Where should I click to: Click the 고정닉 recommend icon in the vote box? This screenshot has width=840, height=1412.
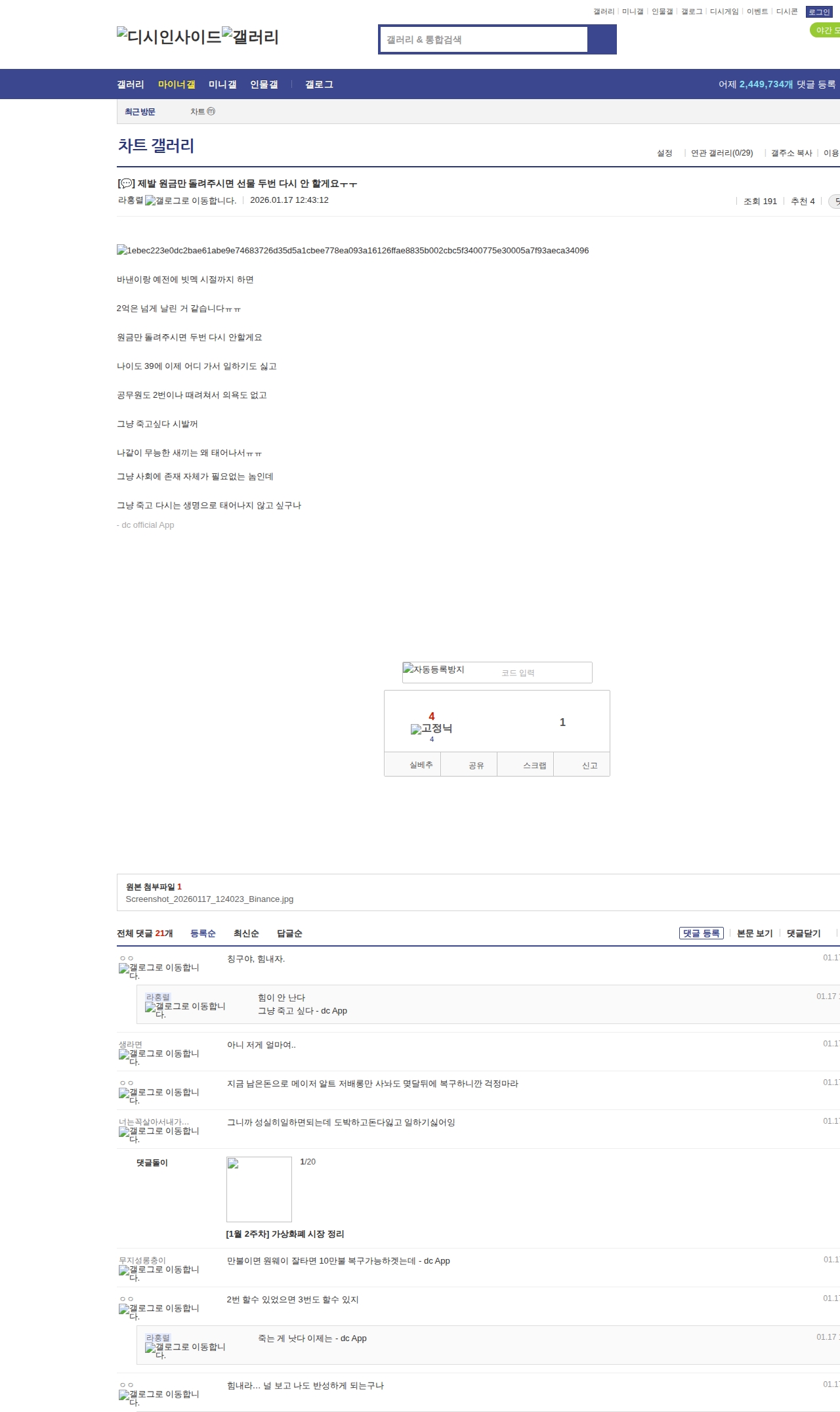pos(431,729)
